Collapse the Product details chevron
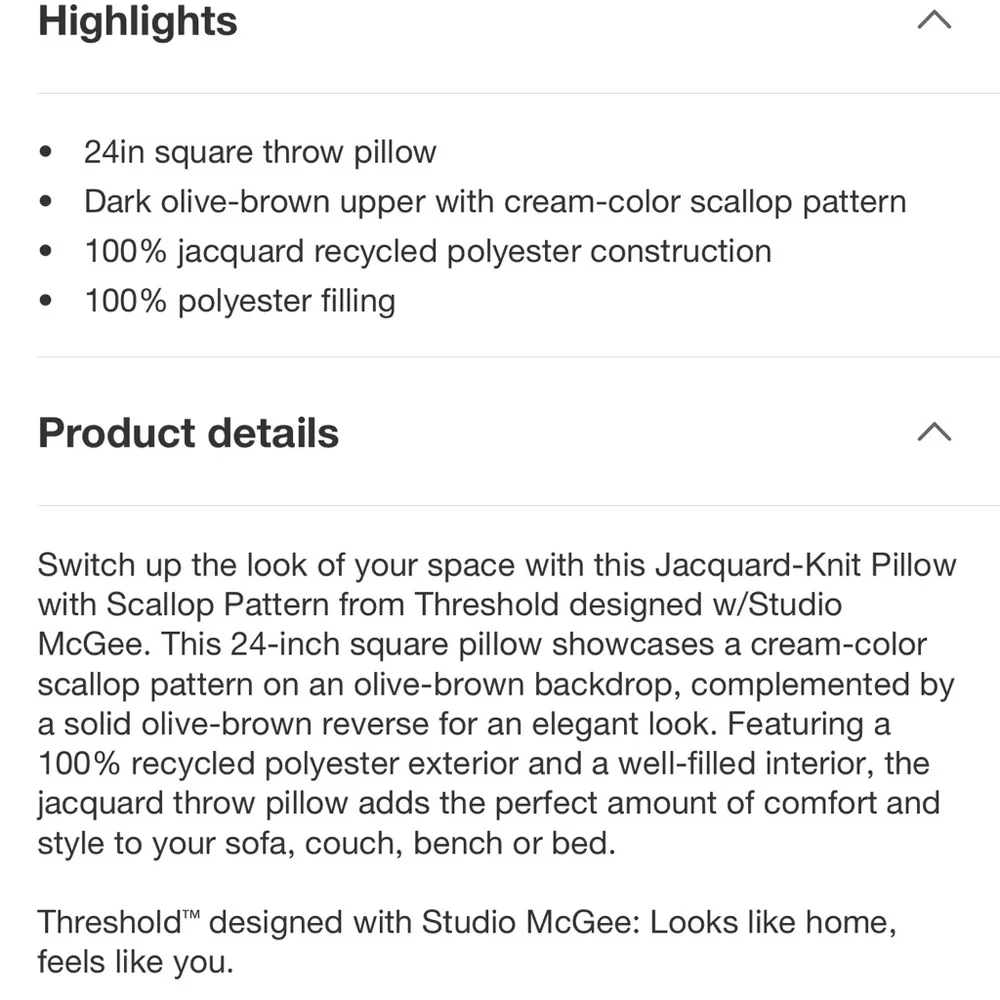This screenshot has height=1000, width=1000. [934, 432]
